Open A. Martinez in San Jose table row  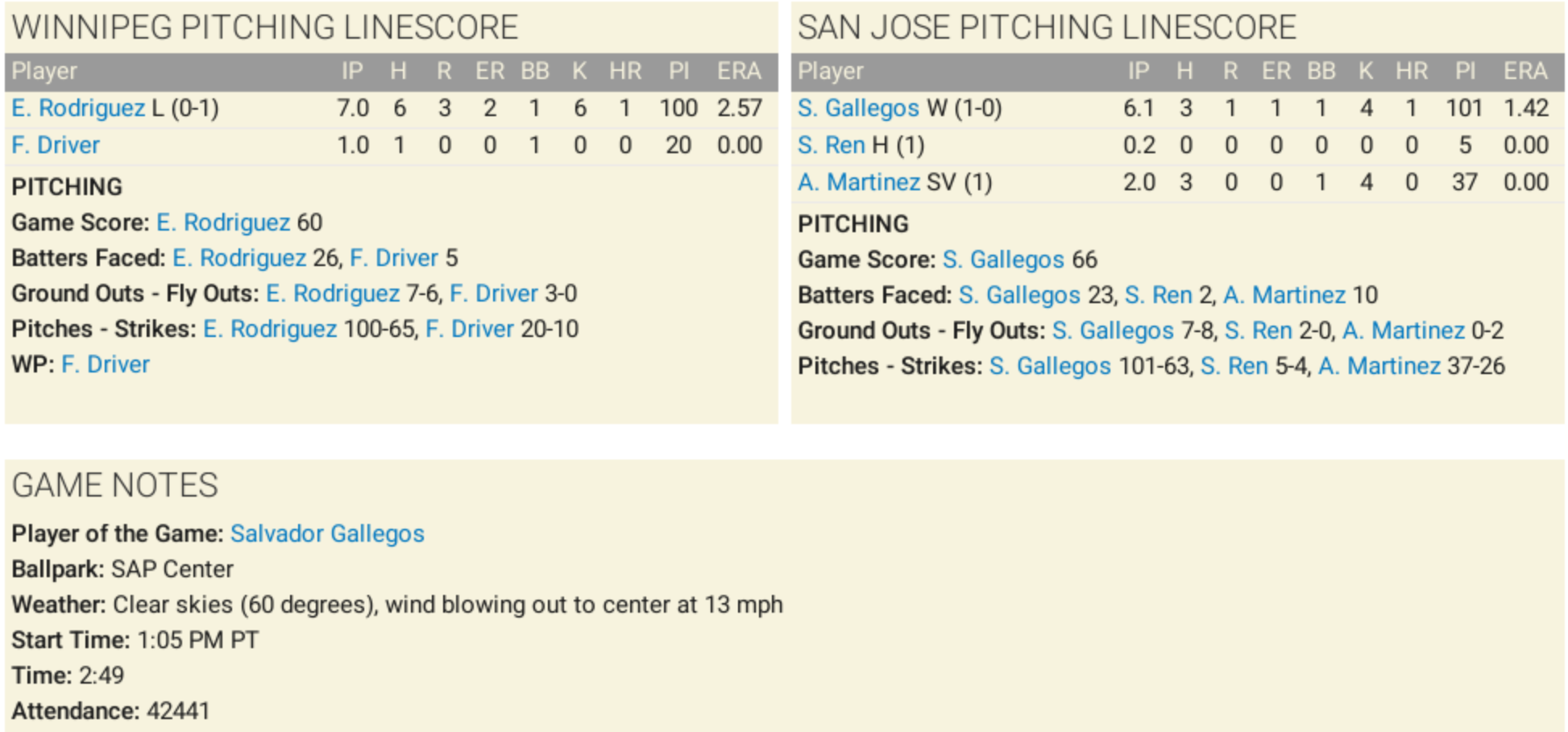859,182
